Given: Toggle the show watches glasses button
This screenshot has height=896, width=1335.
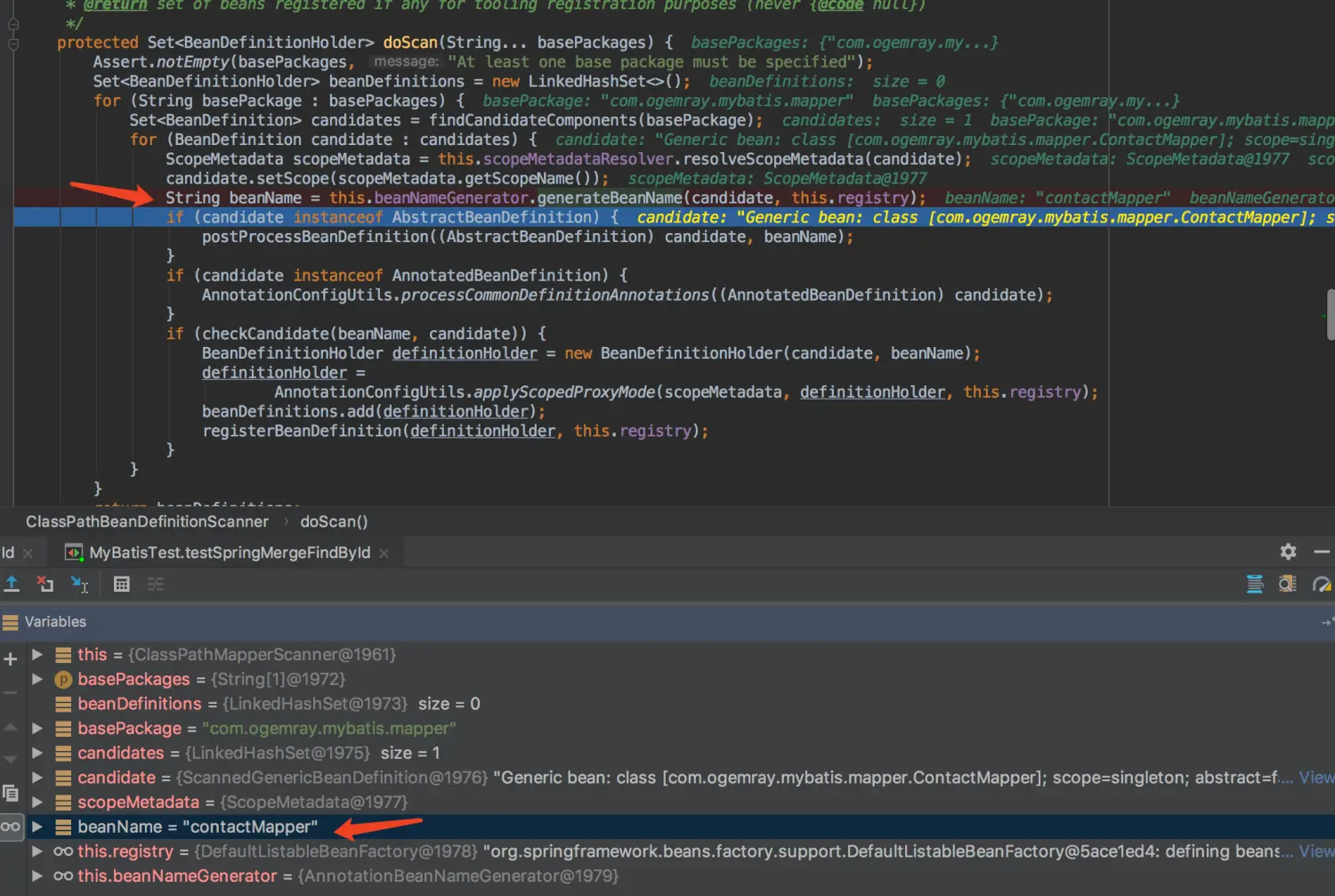Looking at the screenshot, I should pyautogui.click(x=11, y=827).
